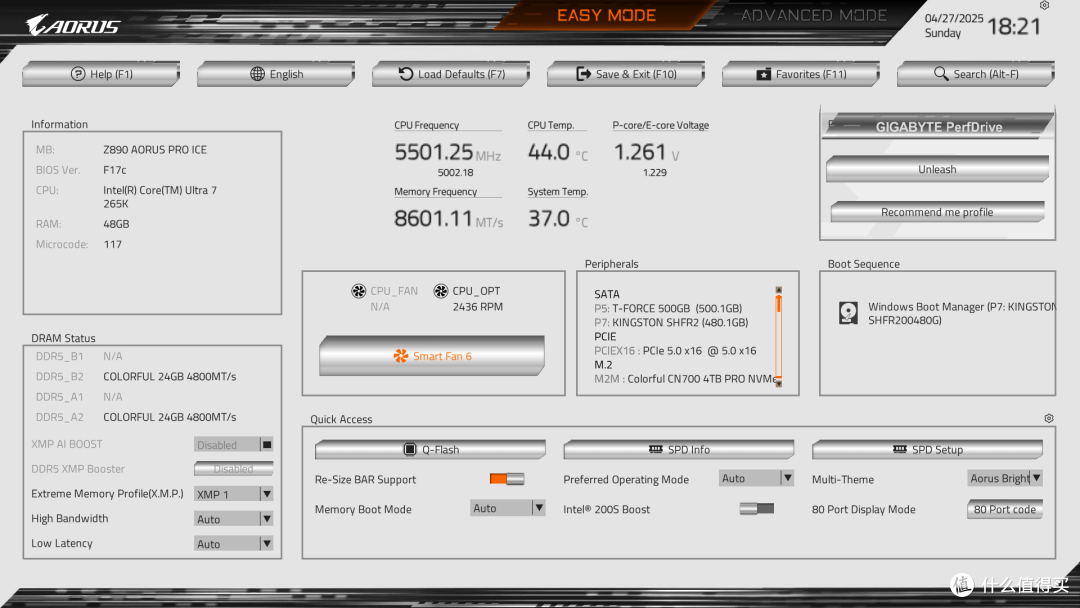Click Load Defaults (F7)
Viewport: 1080px width, 608px height.
[x=451, y=74]
